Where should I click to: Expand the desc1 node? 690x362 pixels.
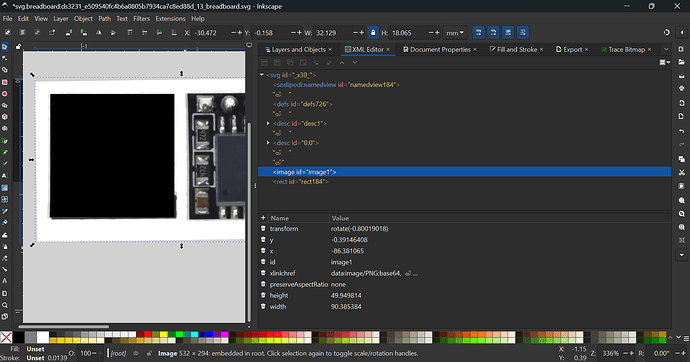[x=268, y=124]
